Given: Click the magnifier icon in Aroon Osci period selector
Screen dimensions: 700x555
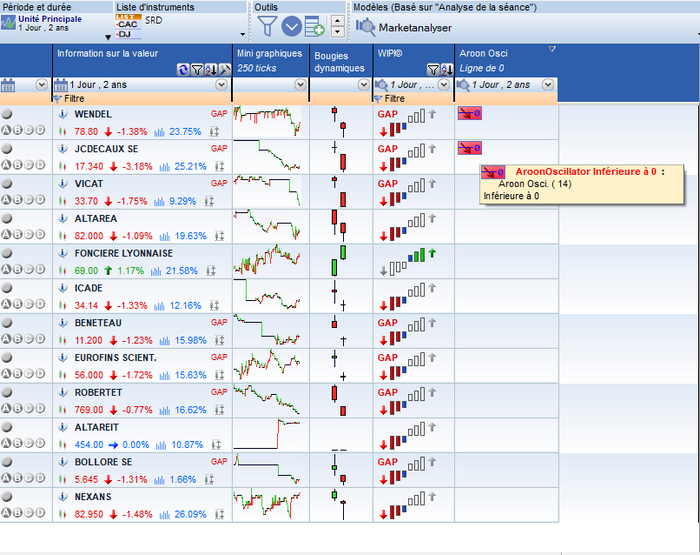Looking at the screenshot, I should (462, 84).
